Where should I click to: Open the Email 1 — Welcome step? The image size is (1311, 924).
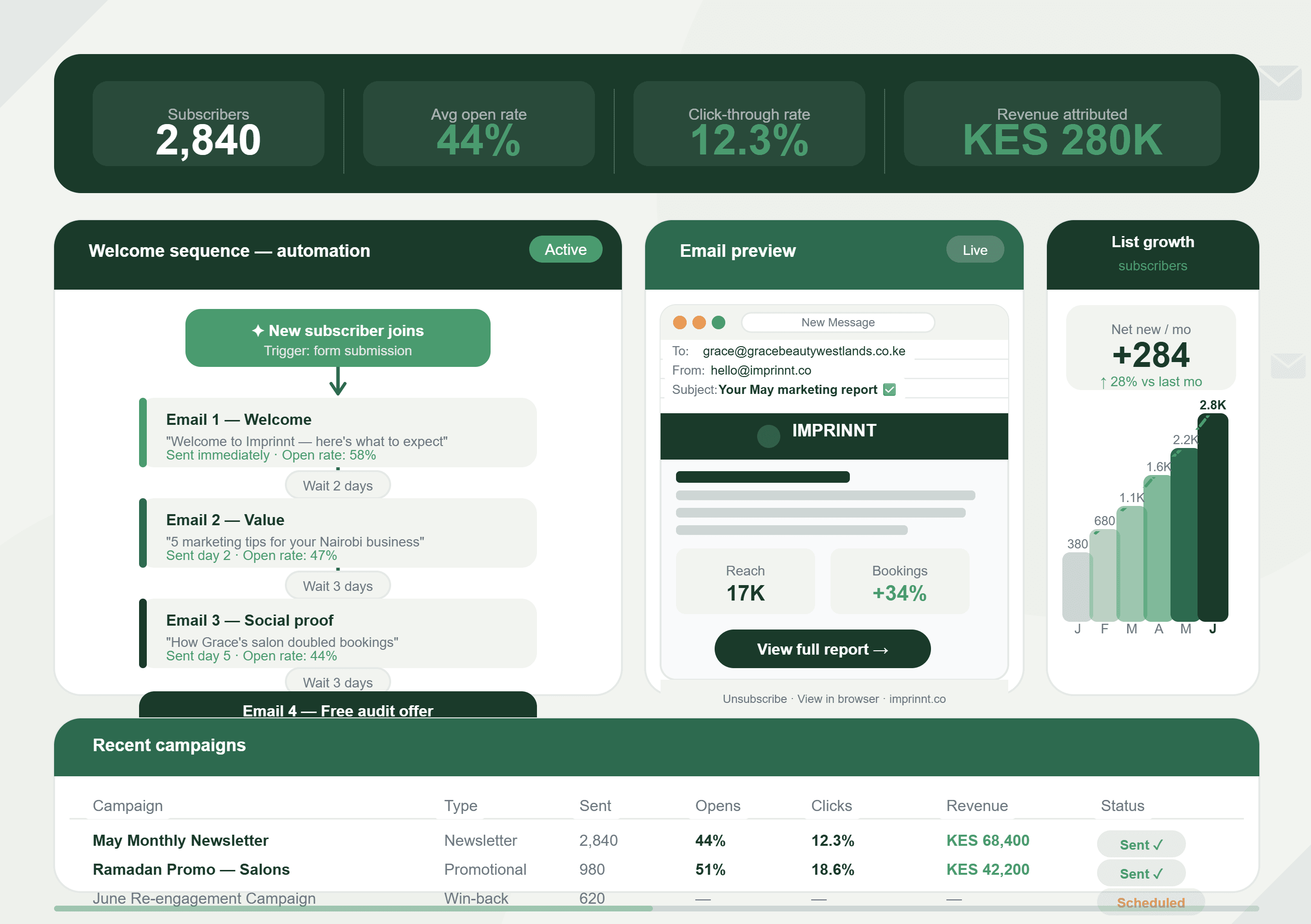[x=338, y=433]
